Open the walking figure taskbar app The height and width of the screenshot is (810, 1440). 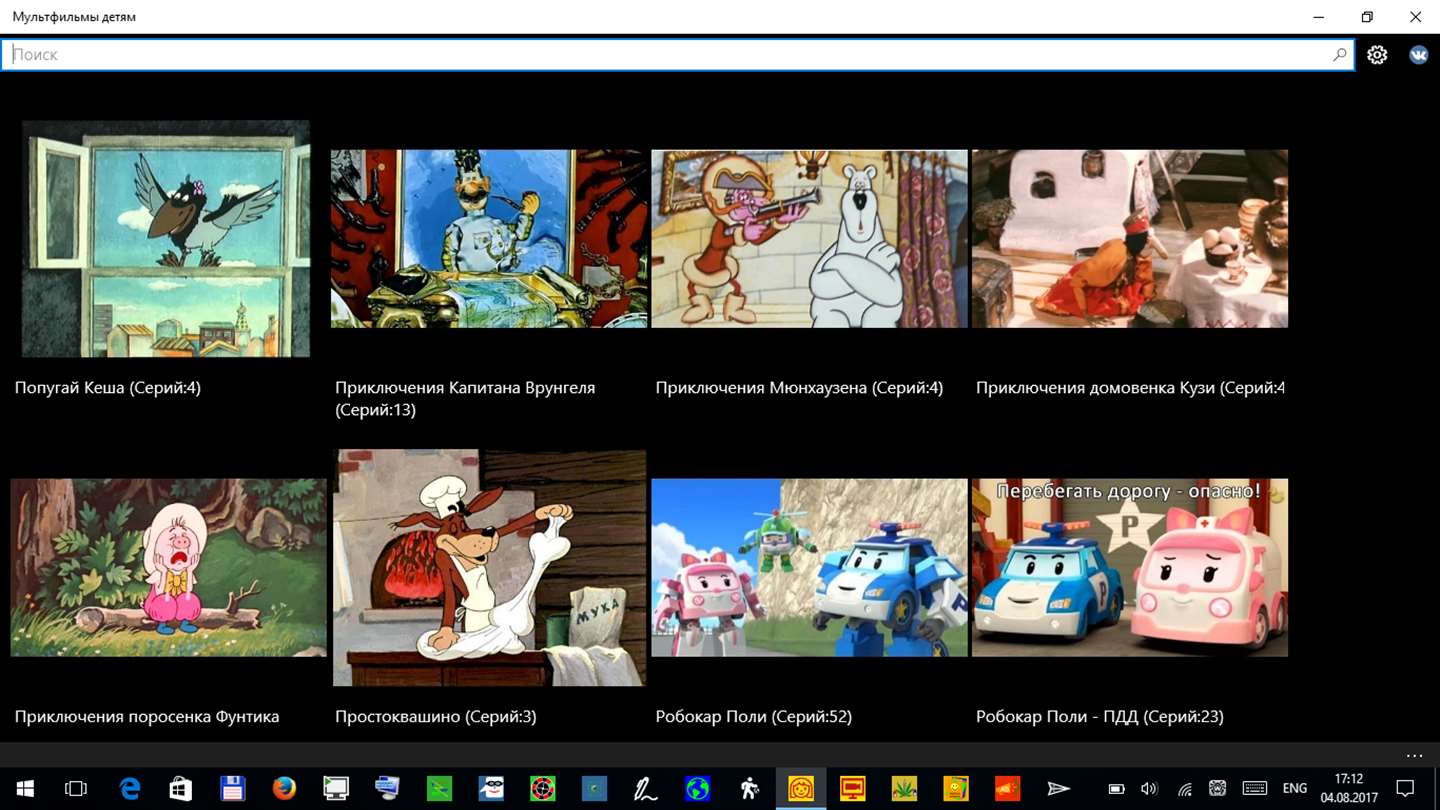point(750,789)
